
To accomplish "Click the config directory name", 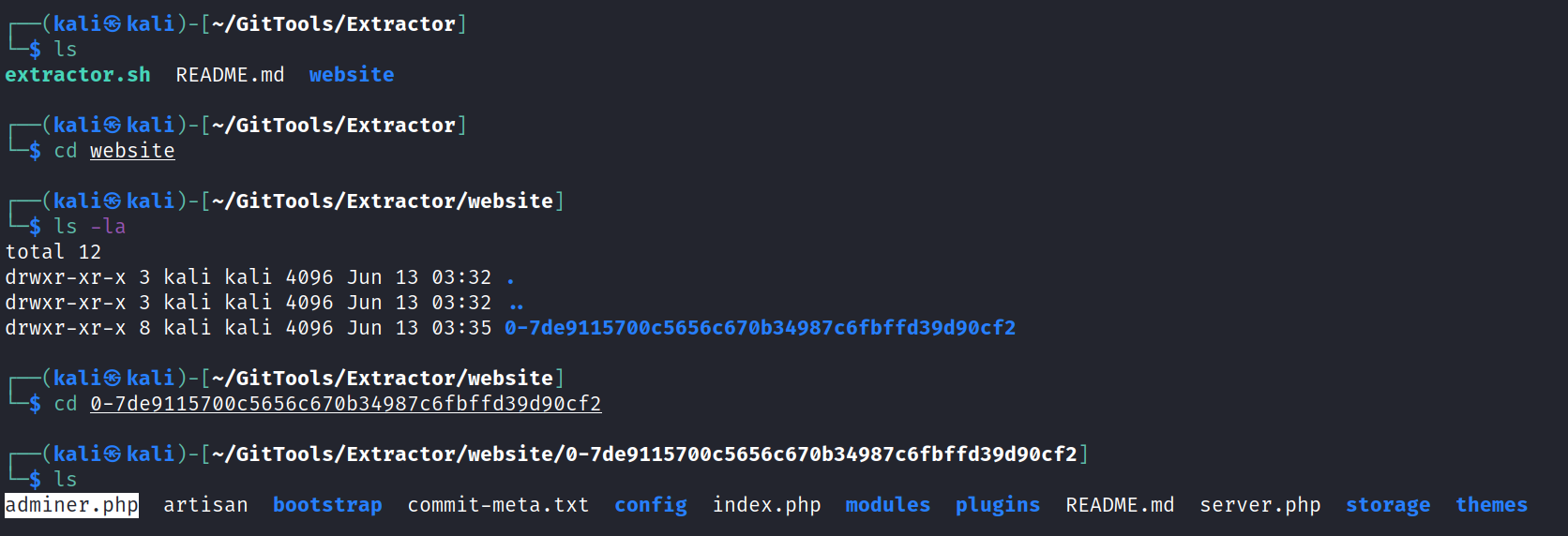I will [651, 505].
